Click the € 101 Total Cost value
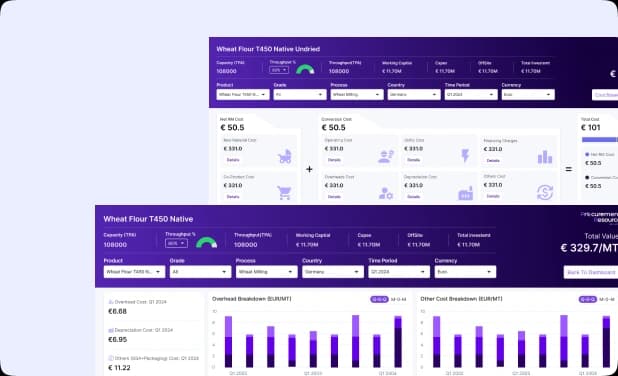Image resolution: width=618 pixels, height=376 pixels. pos(590,127)
